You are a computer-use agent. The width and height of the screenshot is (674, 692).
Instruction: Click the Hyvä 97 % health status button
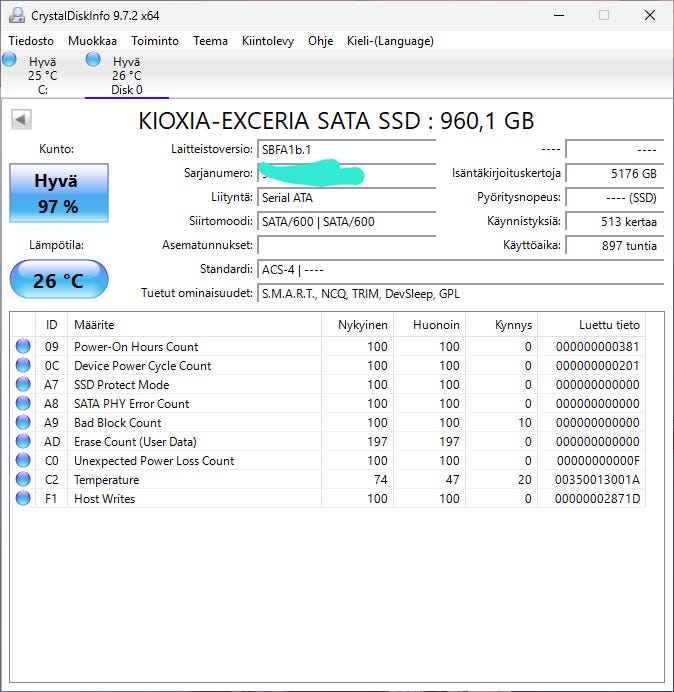59,193
